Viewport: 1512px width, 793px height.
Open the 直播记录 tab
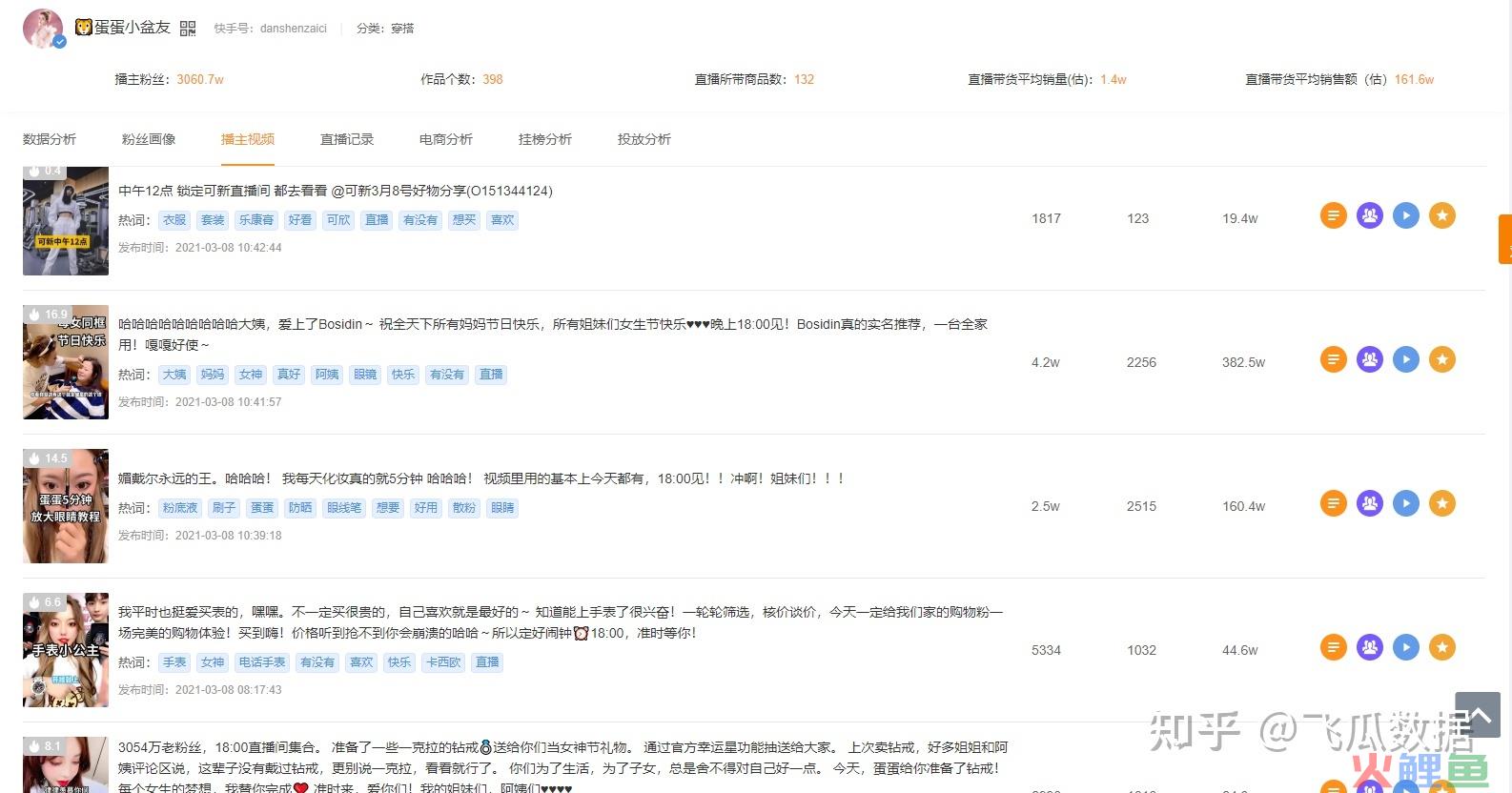pyautogui.click(x=347, y=139)
